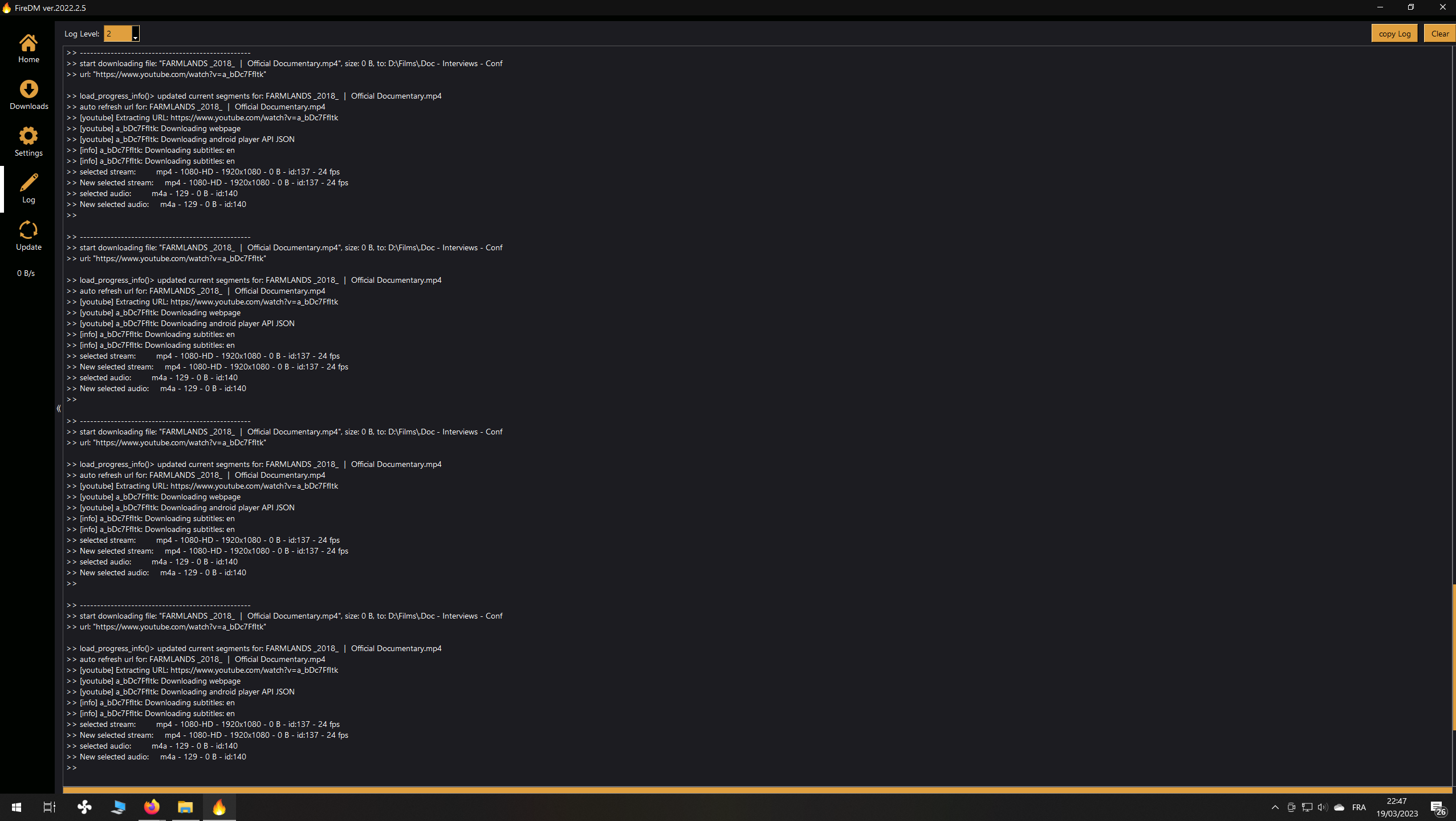Screen dimensions: 1456x821
Task: Open the Settings gear panel
Action: [29, 141]
